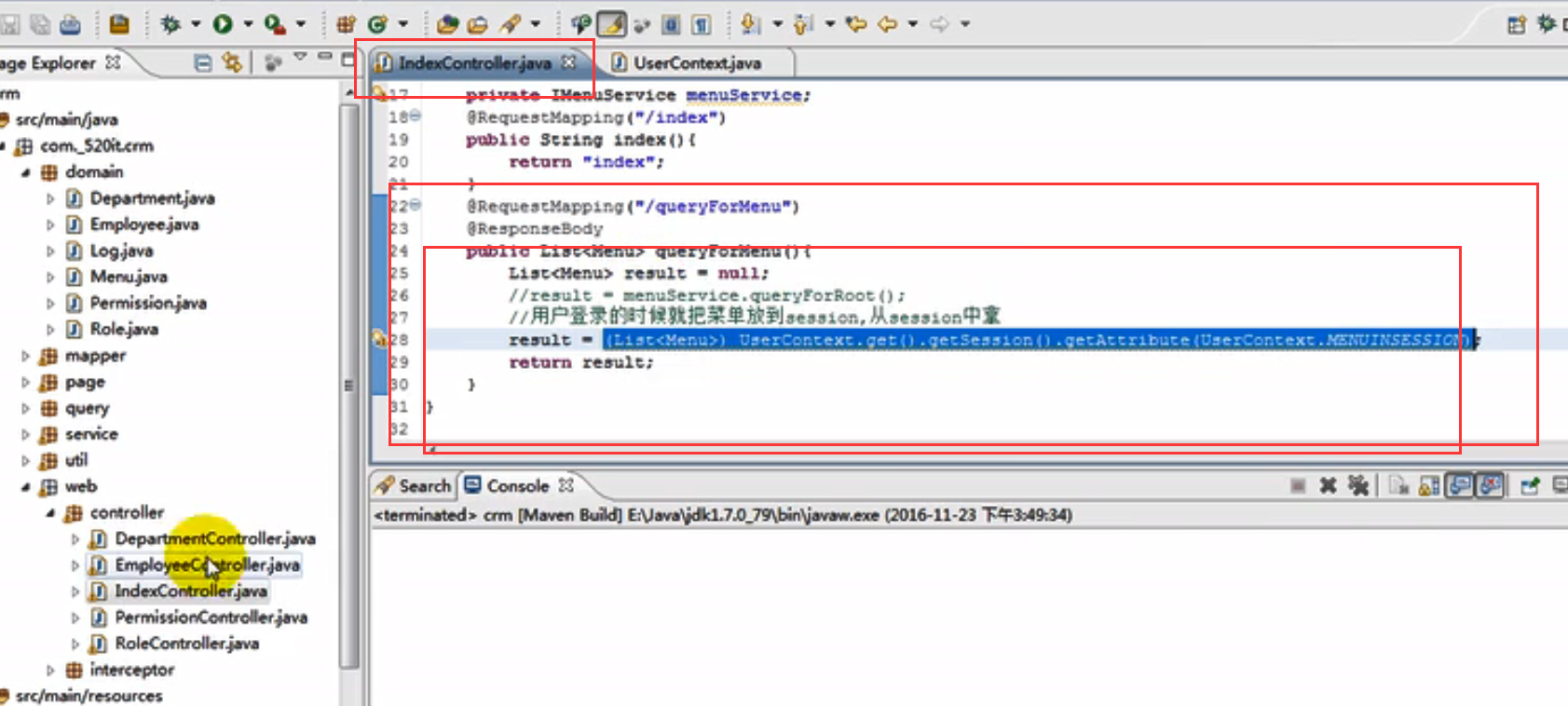This screenshot has height=706, width=1568.
Task: Click 'return result;' code line
Action: 581,362
